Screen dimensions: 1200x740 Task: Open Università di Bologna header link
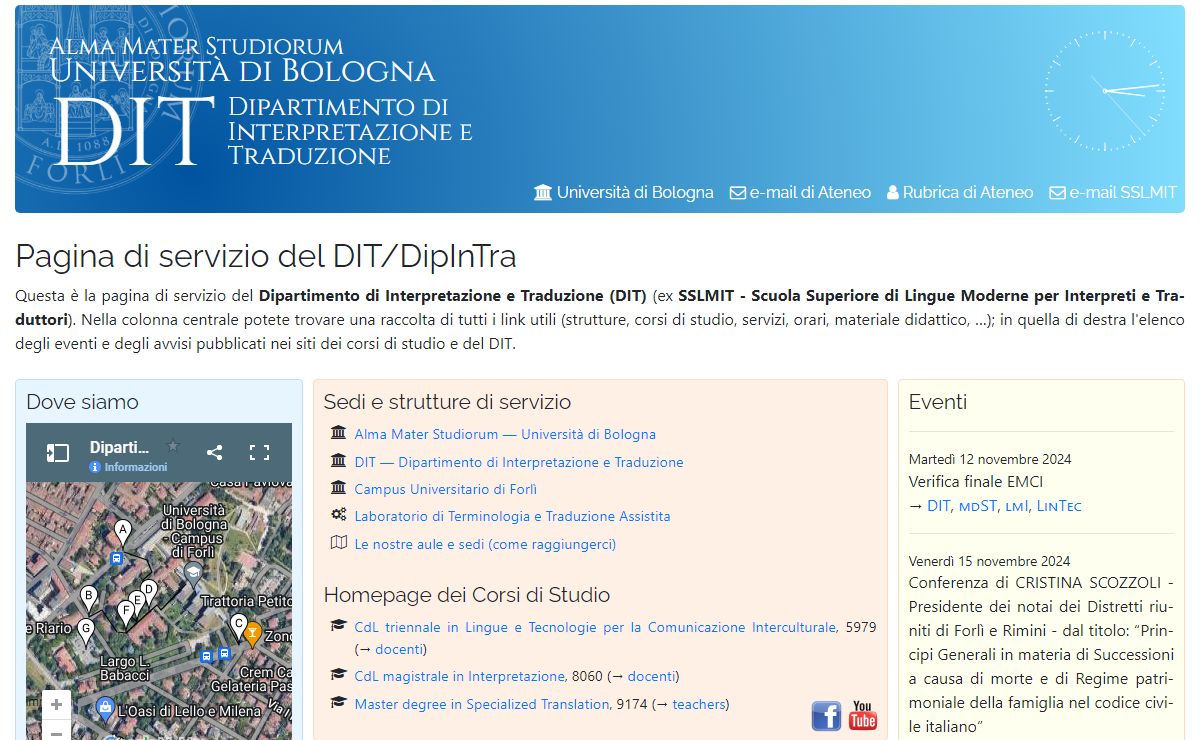(x=624, y=192)
